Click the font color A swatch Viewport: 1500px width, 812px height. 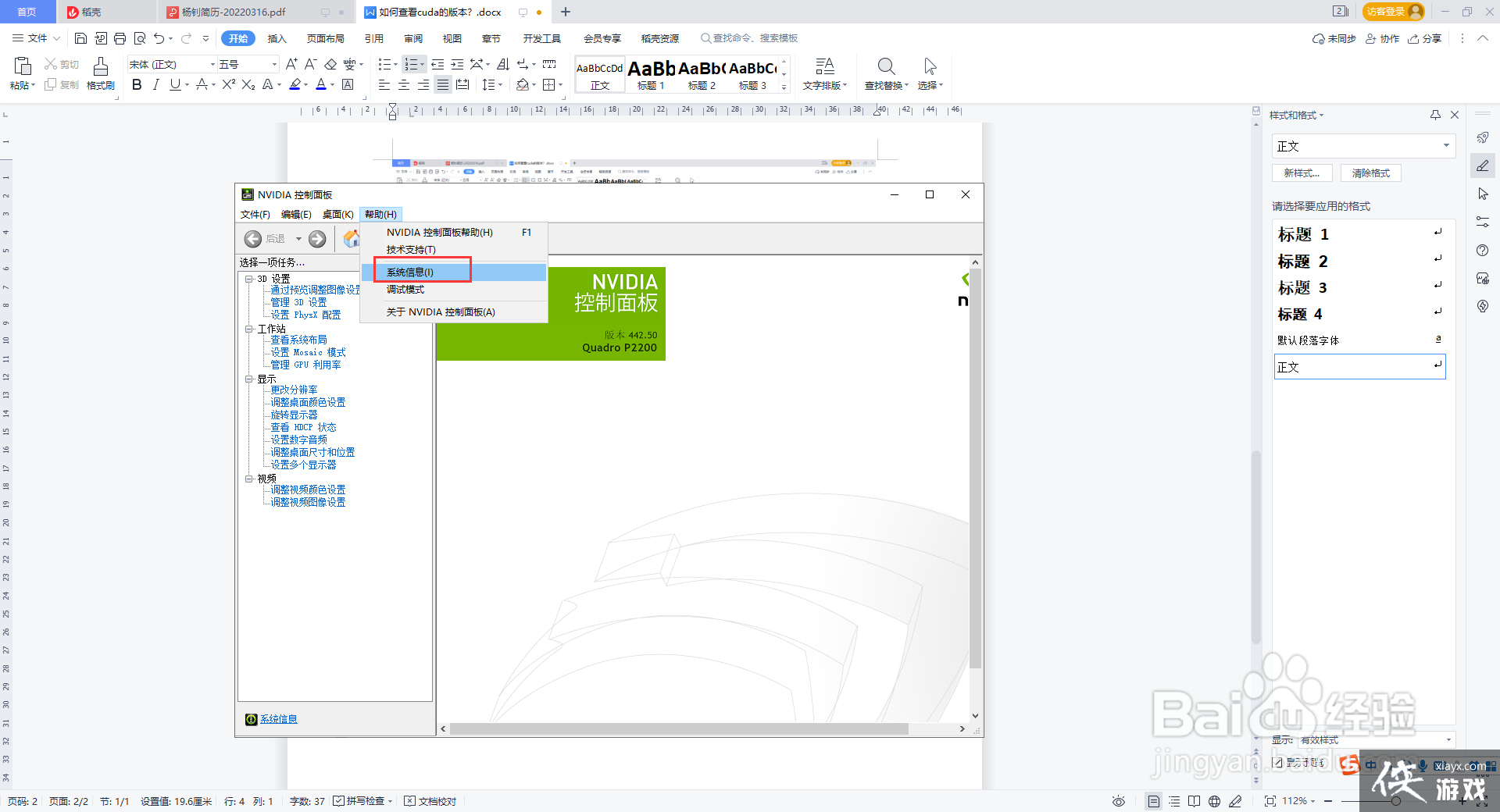point(321,84)
